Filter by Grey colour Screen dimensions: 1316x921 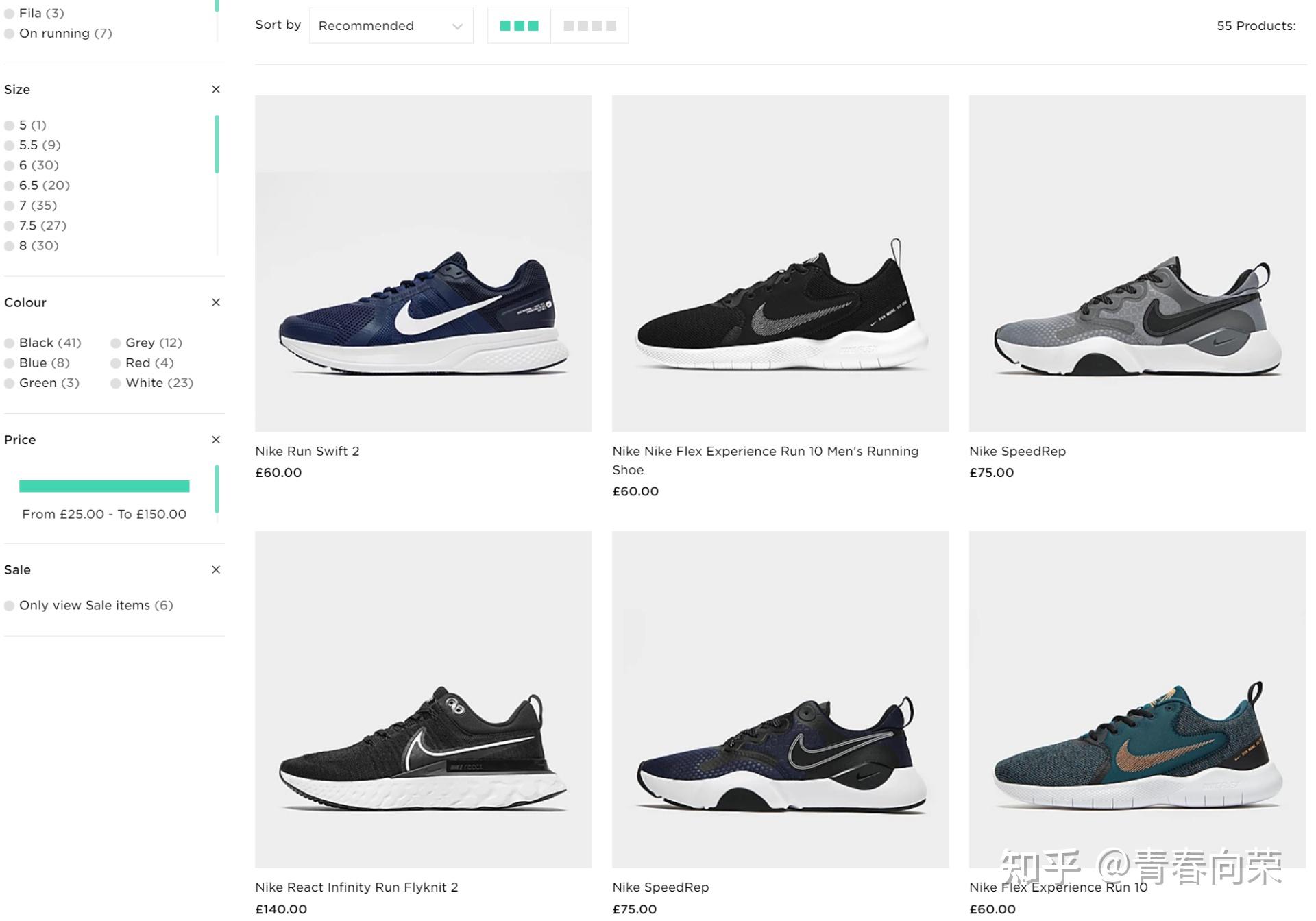click(147, 342)
